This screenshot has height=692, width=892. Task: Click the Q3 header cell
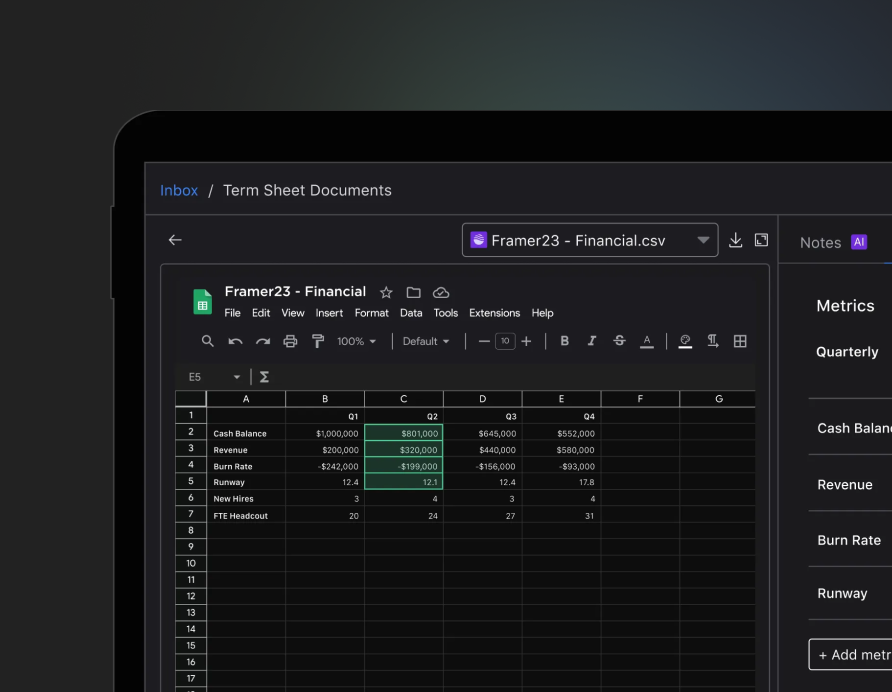pyautogui.click(x=482, y=416)
